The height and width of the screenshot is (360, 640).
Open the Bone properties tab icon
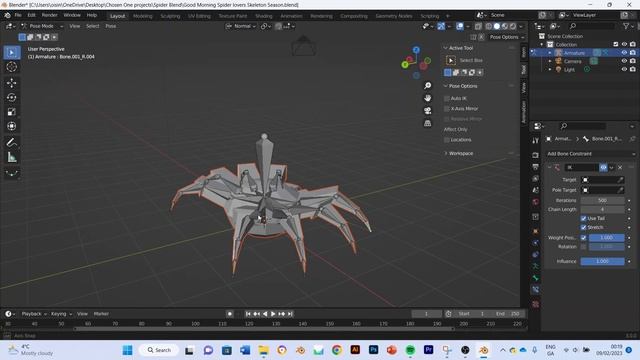click(x=535, y=278)
